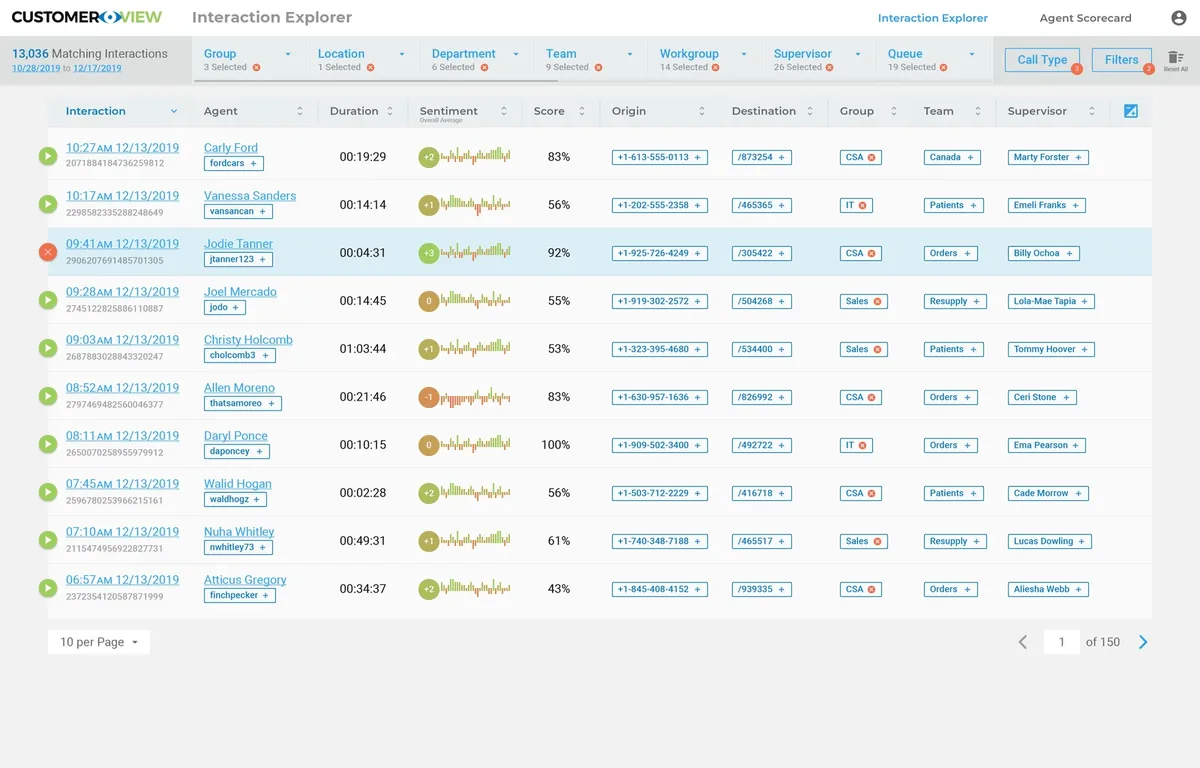The height and width of the screenshot is (768, 1200).
Task: Expand the Queue filter dropdown
Action: (x=972, y=54)
